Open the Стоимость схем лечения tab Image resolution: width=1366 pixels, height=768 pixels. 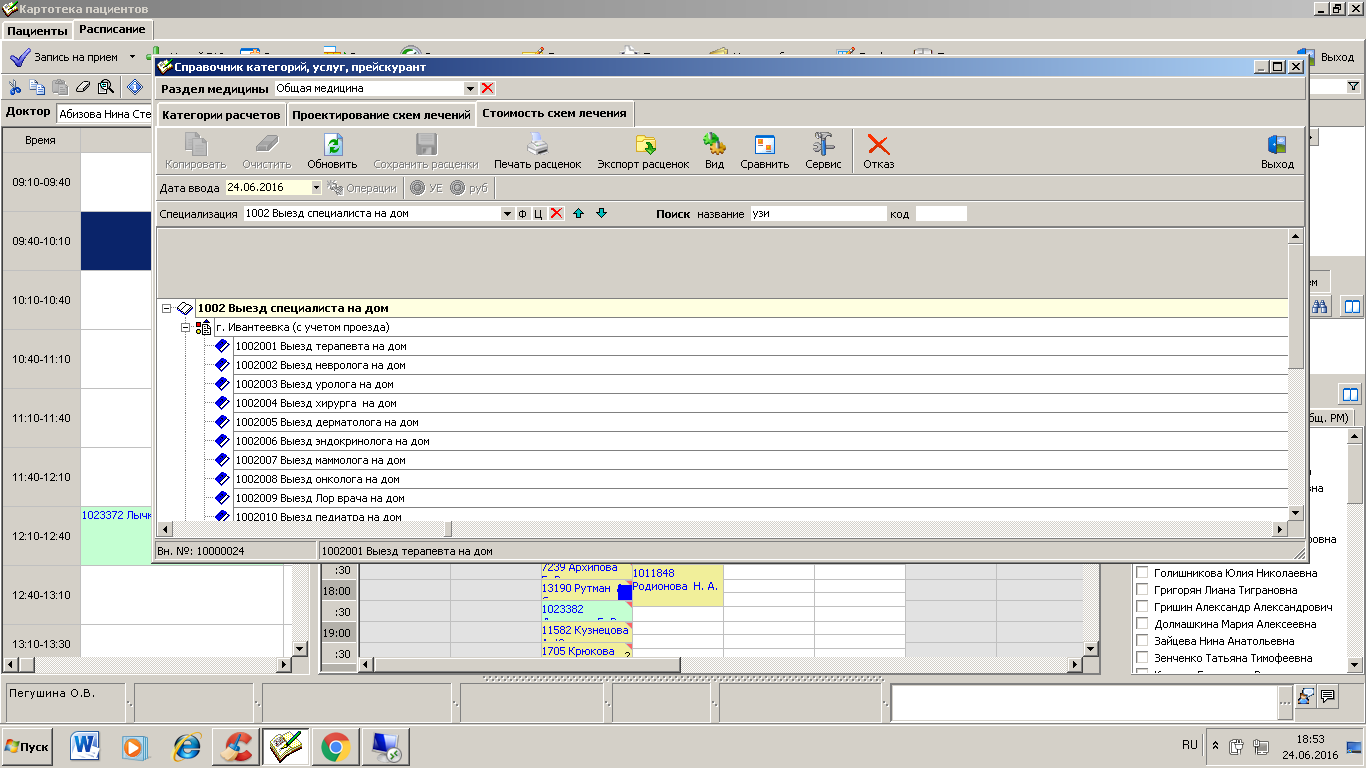[554, 113]
